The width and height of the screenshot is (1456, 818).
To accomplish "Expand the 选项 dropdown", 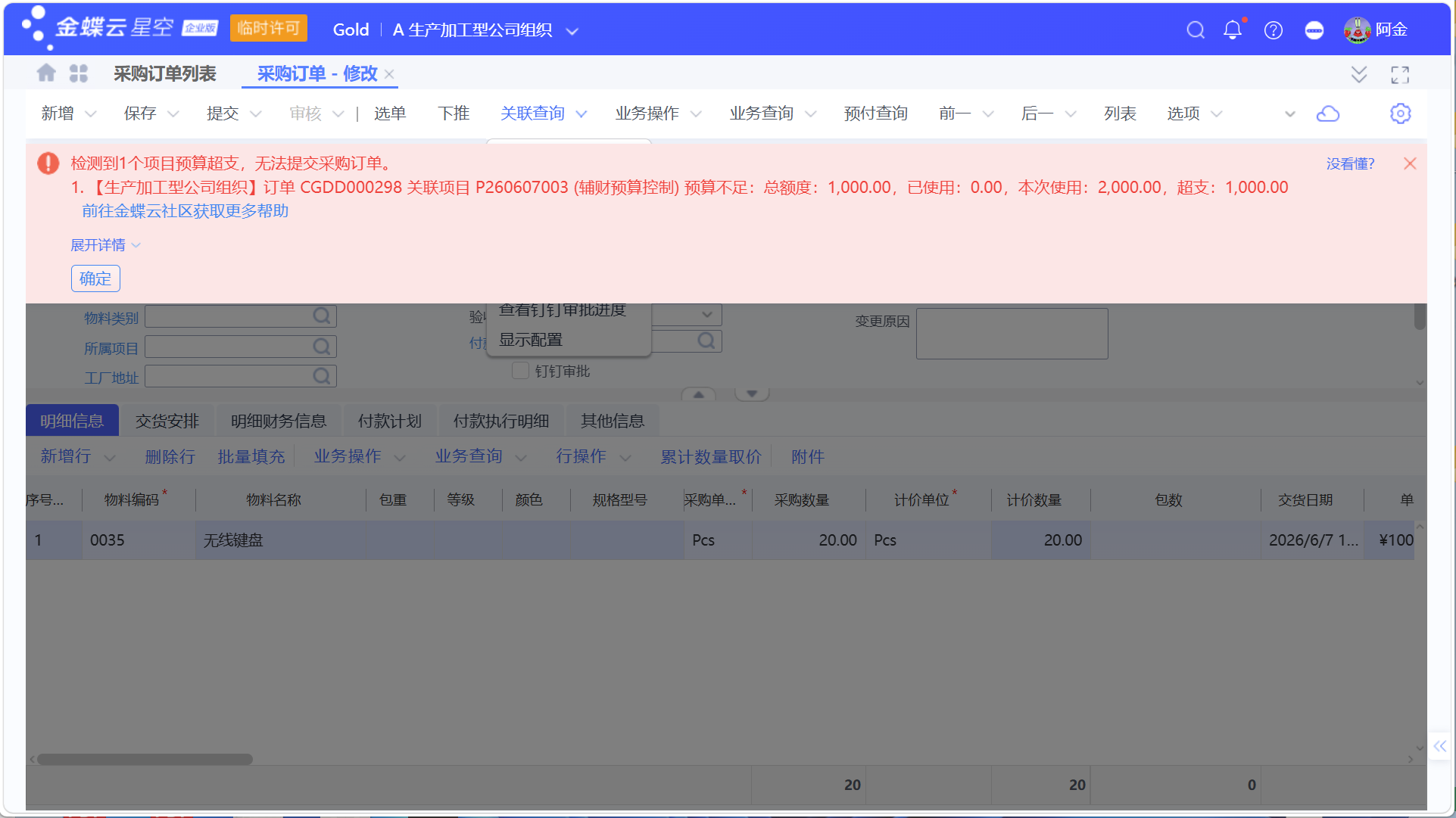I will click(1217, 114).
